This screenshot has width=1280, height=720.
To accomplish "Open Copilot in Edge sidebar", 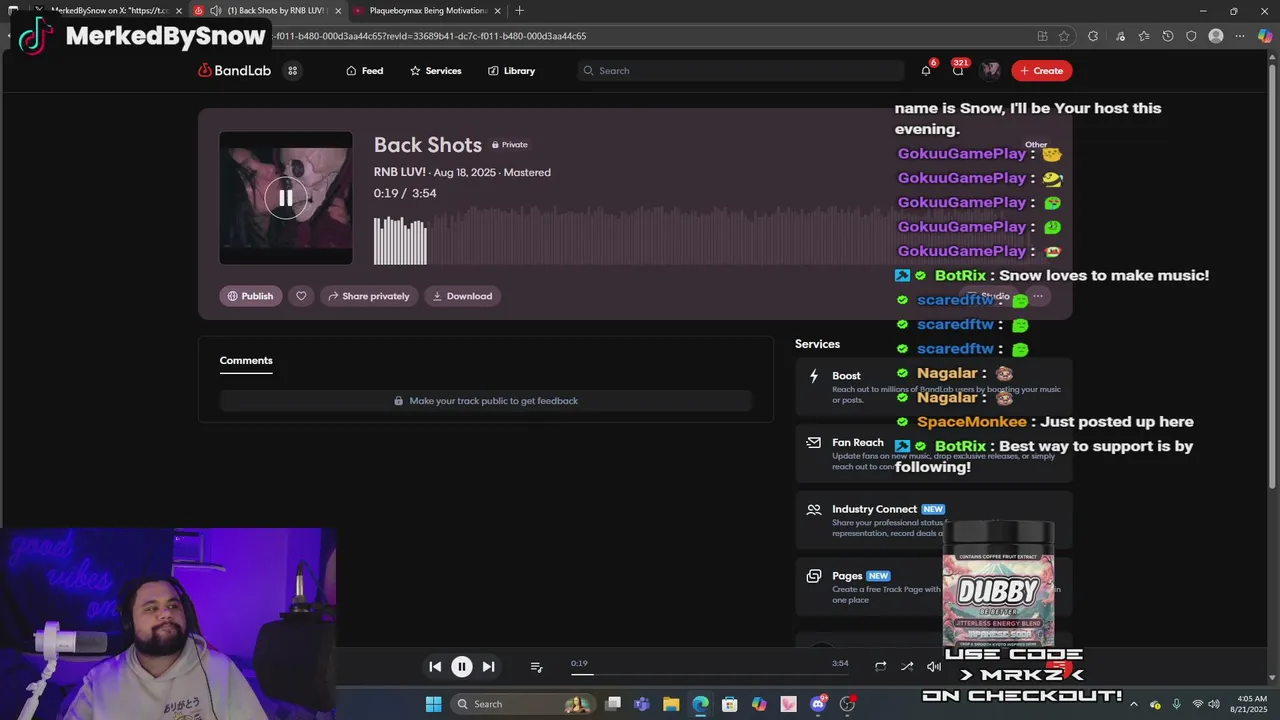I will (1264, 36).
